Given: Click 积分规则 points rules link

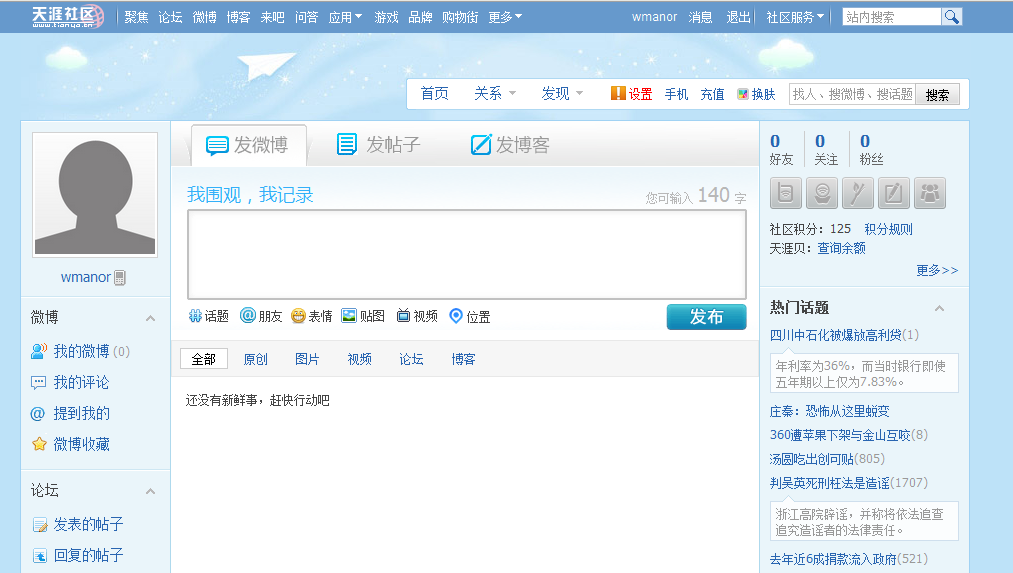Looking at the screenshot, I should coord(888,229).
